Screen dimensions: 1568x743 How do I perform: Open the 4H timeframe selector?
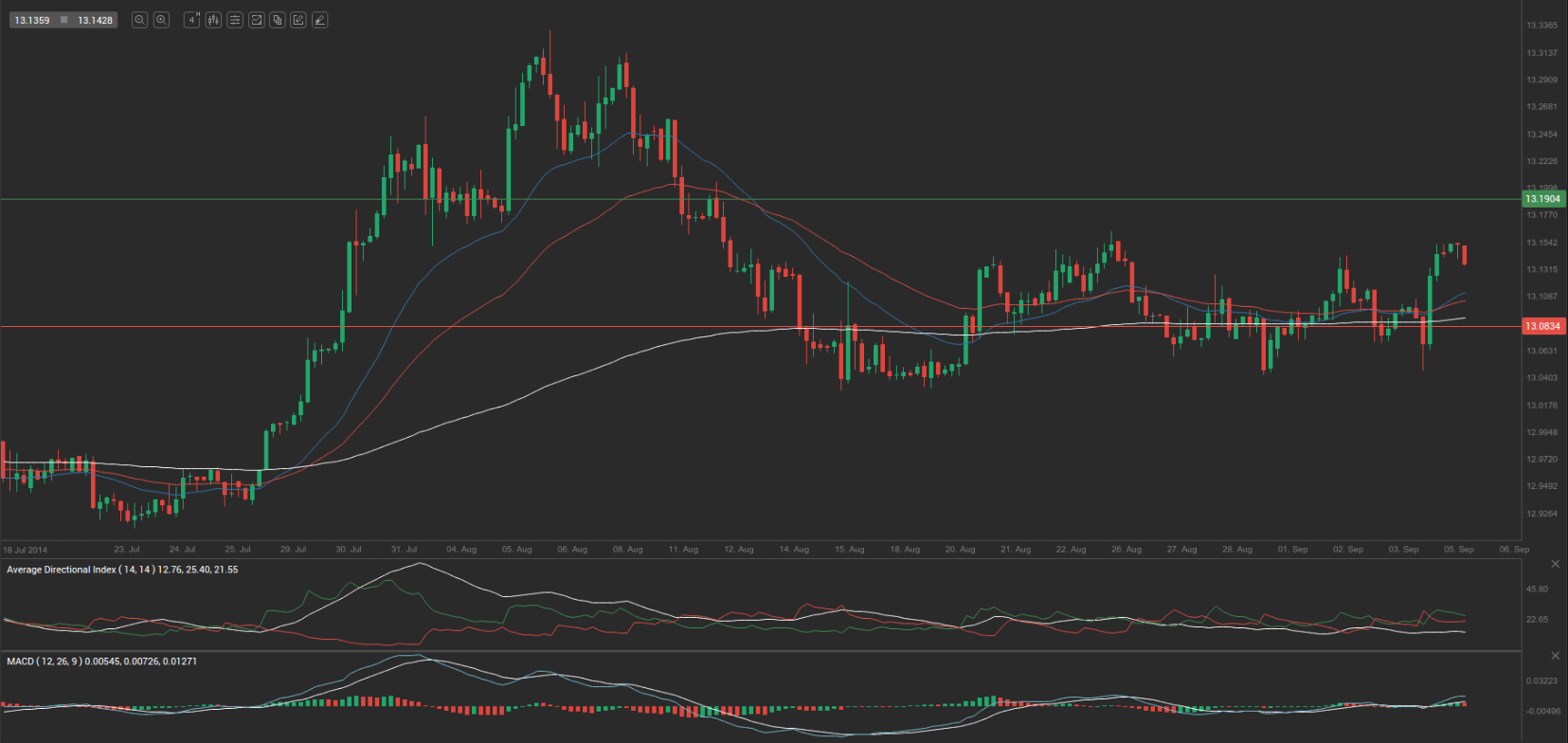pos(191,20)
